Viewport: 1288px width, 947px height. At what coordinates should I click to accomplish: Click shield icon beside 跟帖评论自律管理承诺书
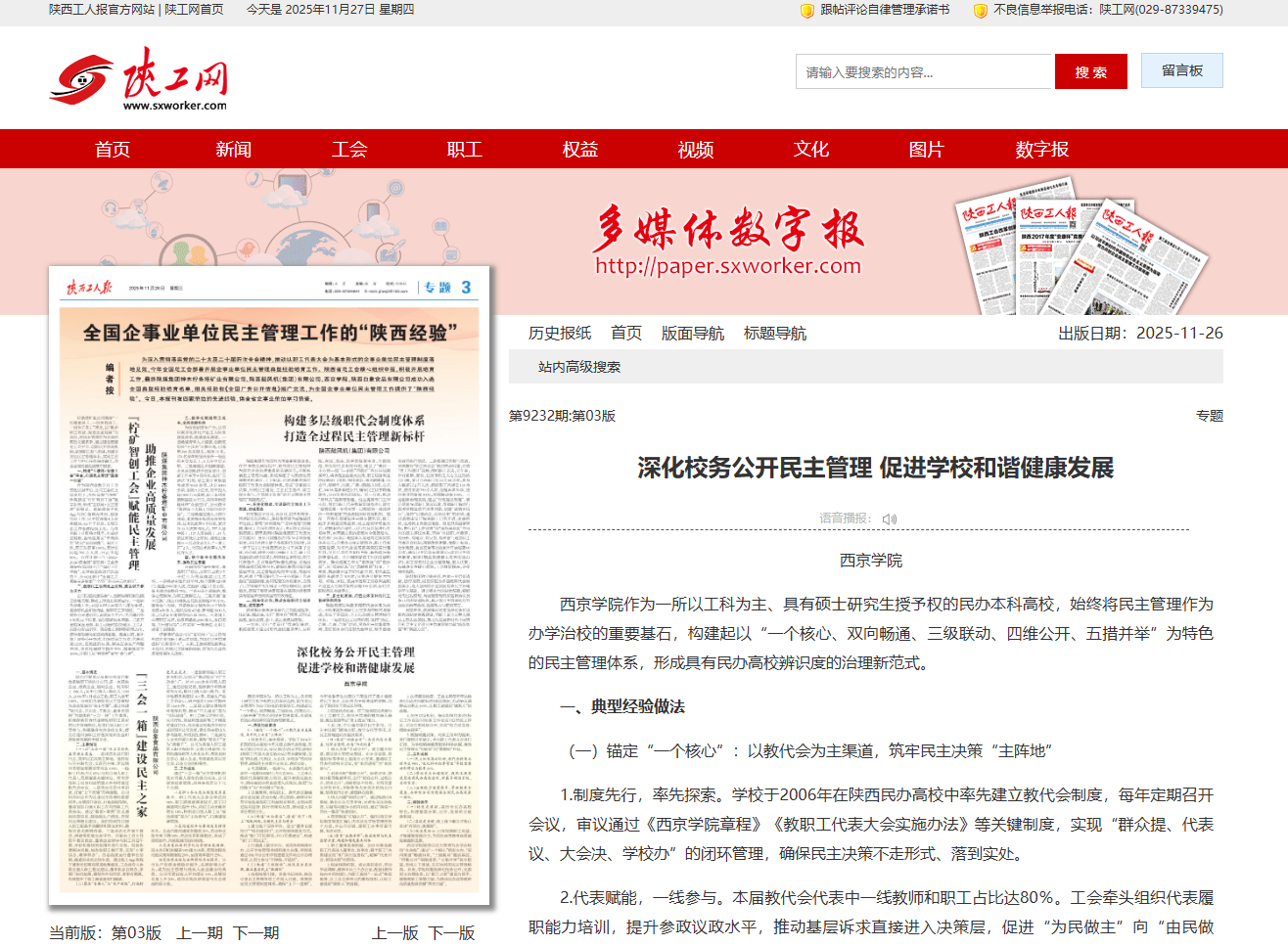(x=807, y=10)
